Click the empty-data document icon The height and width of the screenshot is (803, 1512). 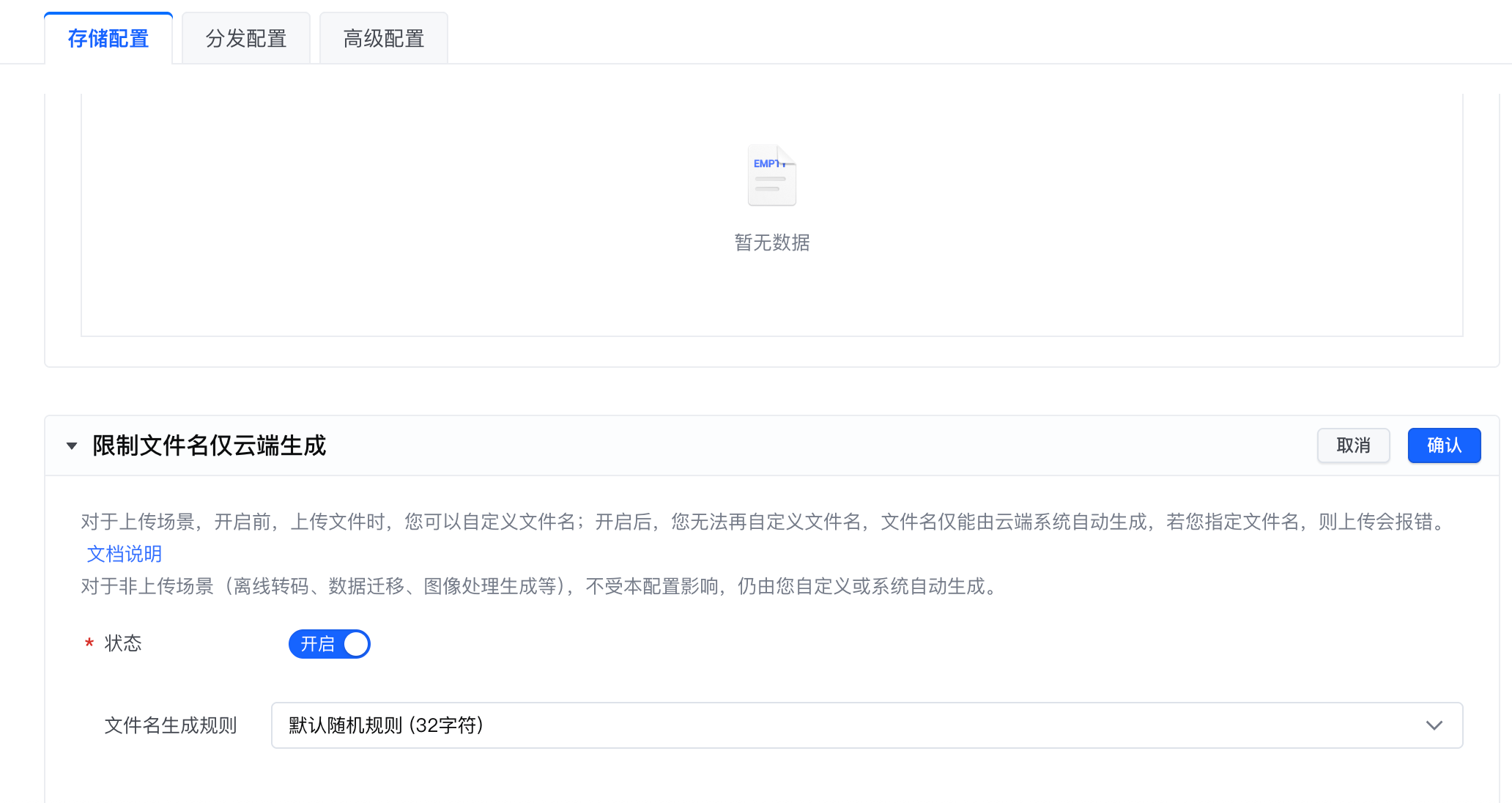771,176
